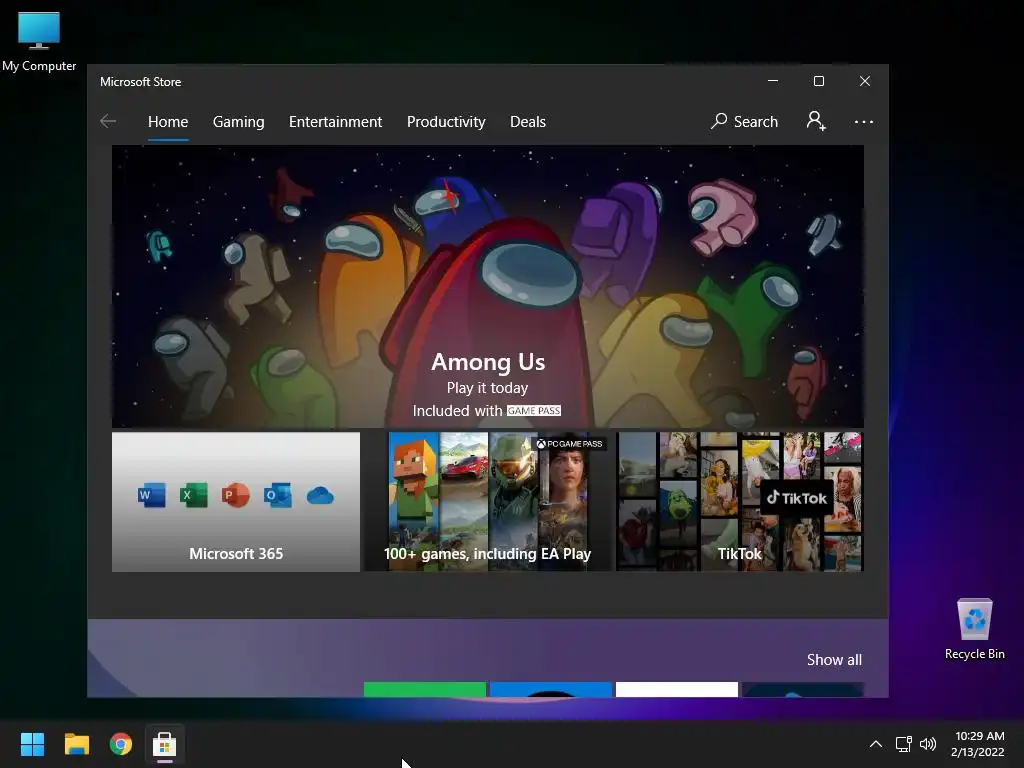The width and height of the screenshot is (1024, 768).
Task: Close the Microsoft Store window
Action: coord(865,81)
